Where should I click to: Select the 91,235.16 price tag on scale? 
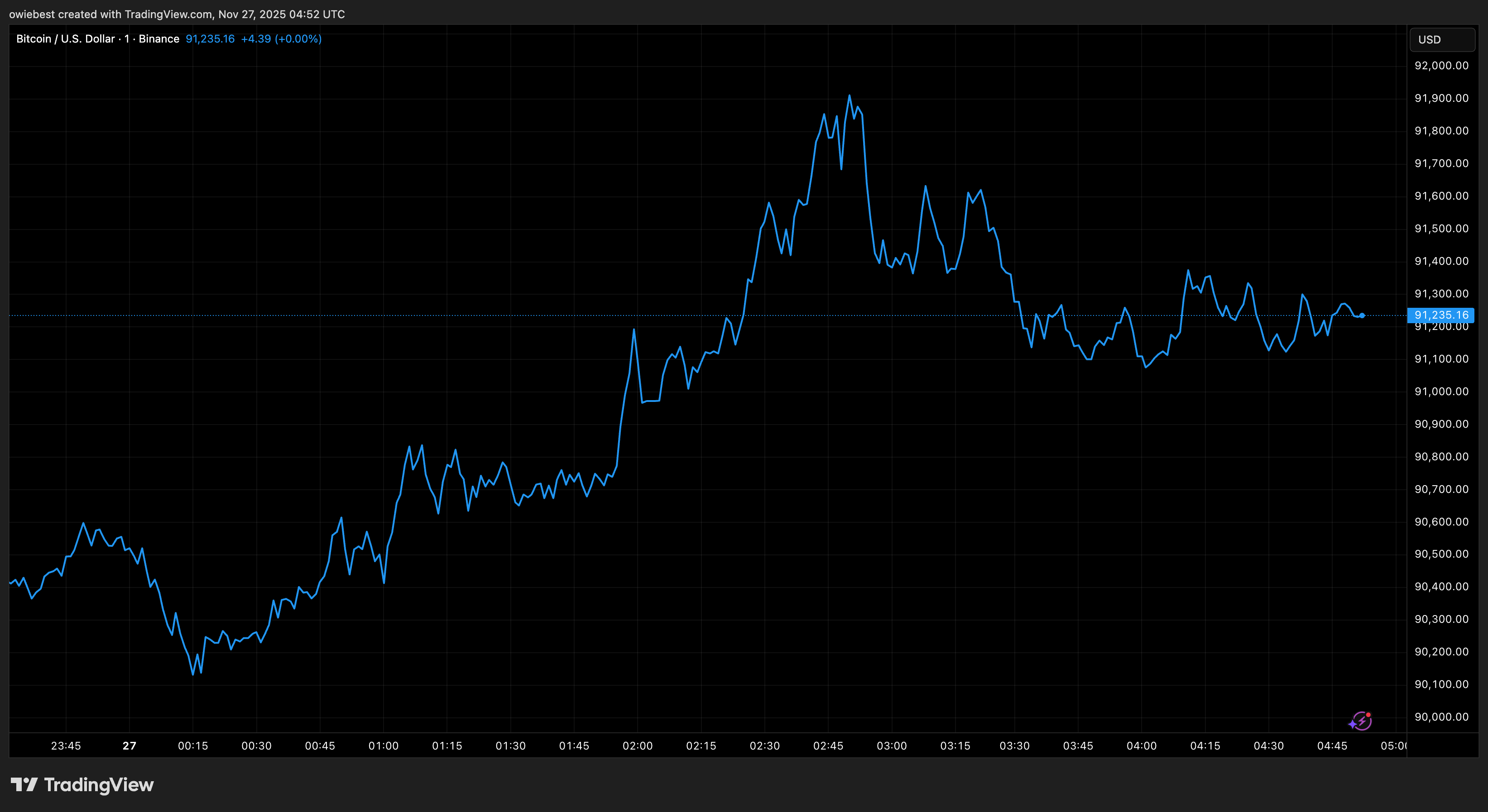pos(1442,315)
